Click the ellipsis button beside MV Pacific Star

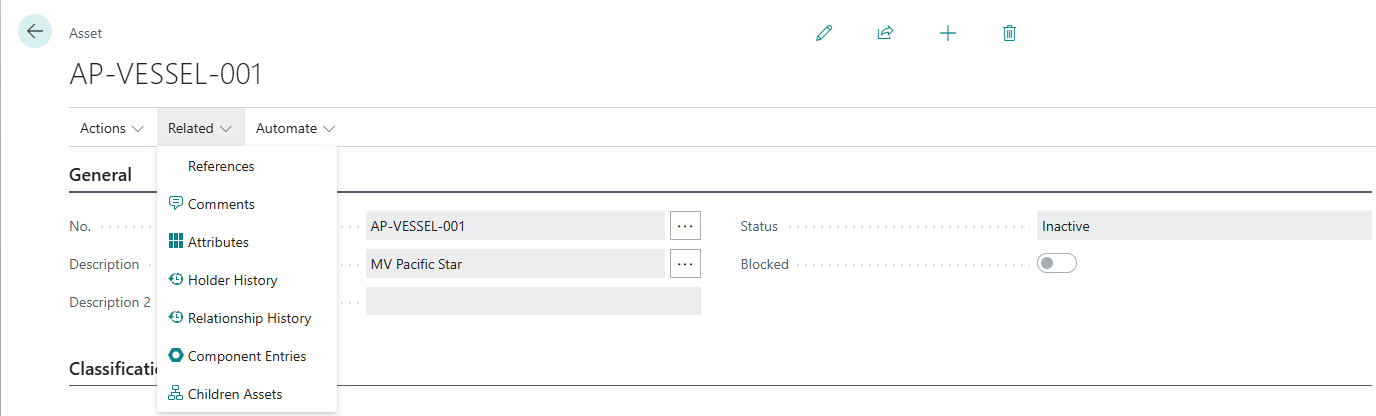685,264
